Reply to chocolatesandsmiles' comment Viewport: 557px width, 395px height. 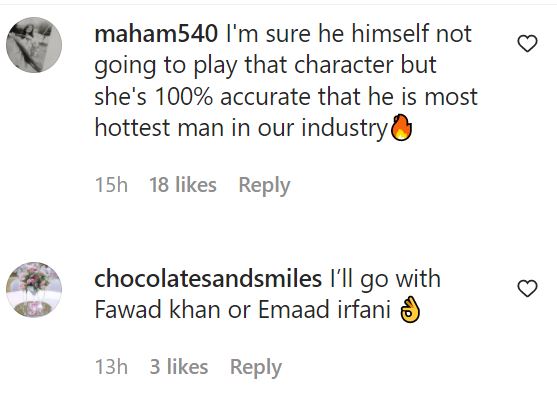click(x=256, y=367)
